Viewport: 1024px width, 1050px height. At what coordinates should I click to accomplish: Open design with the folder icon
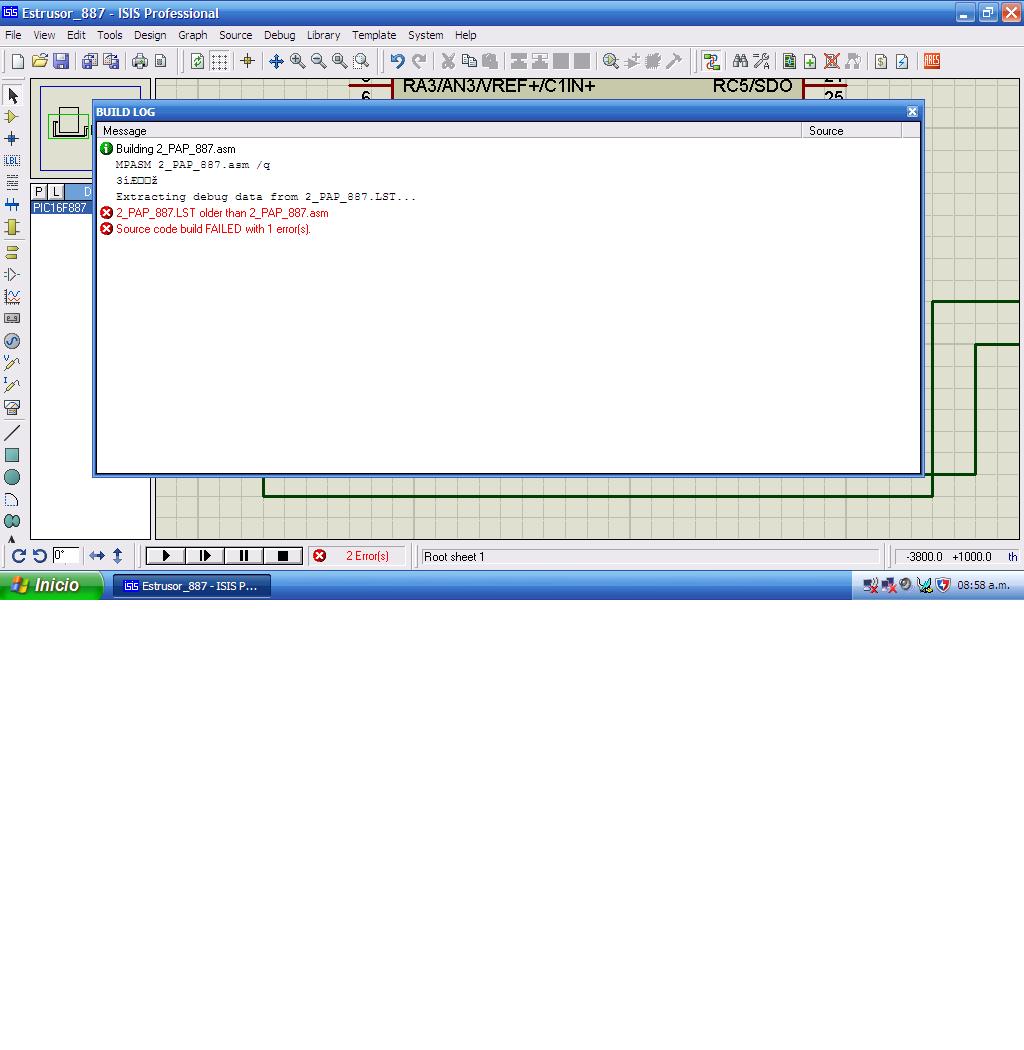pyautogui.click(x=40, y=62)
